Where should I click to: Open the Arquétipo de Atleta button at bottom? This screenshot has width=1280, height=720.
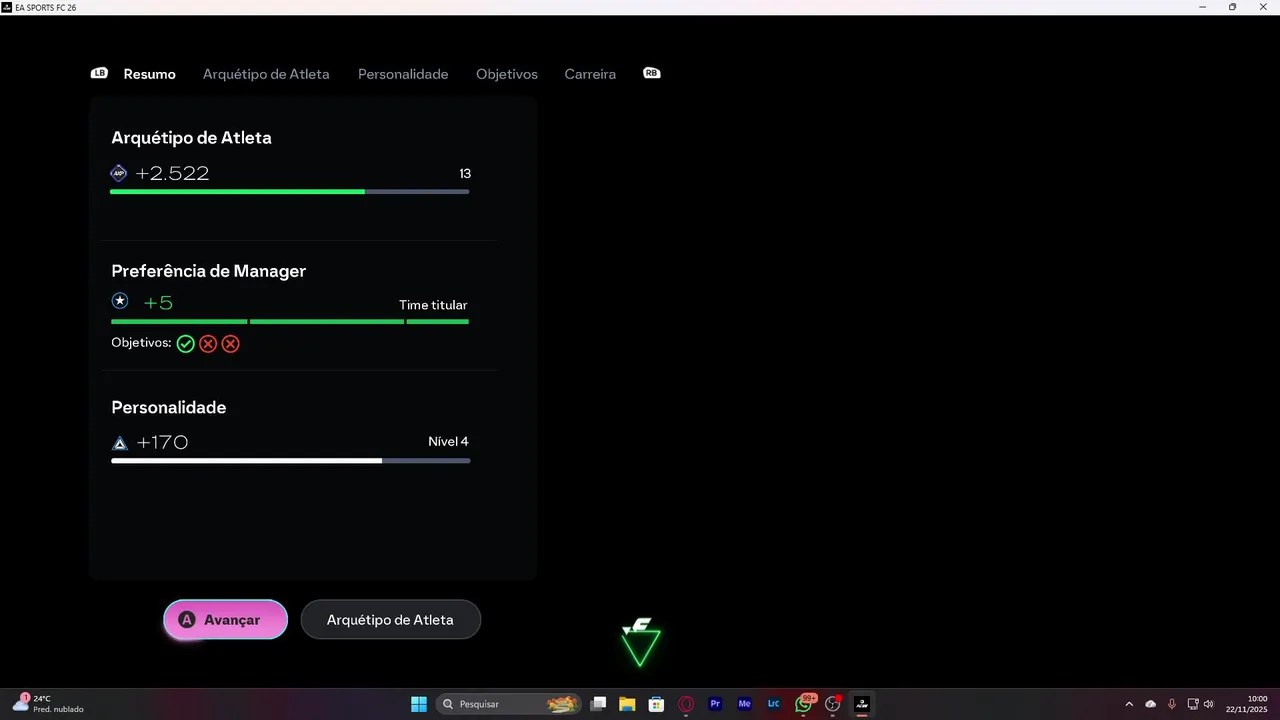coord(390,620)
